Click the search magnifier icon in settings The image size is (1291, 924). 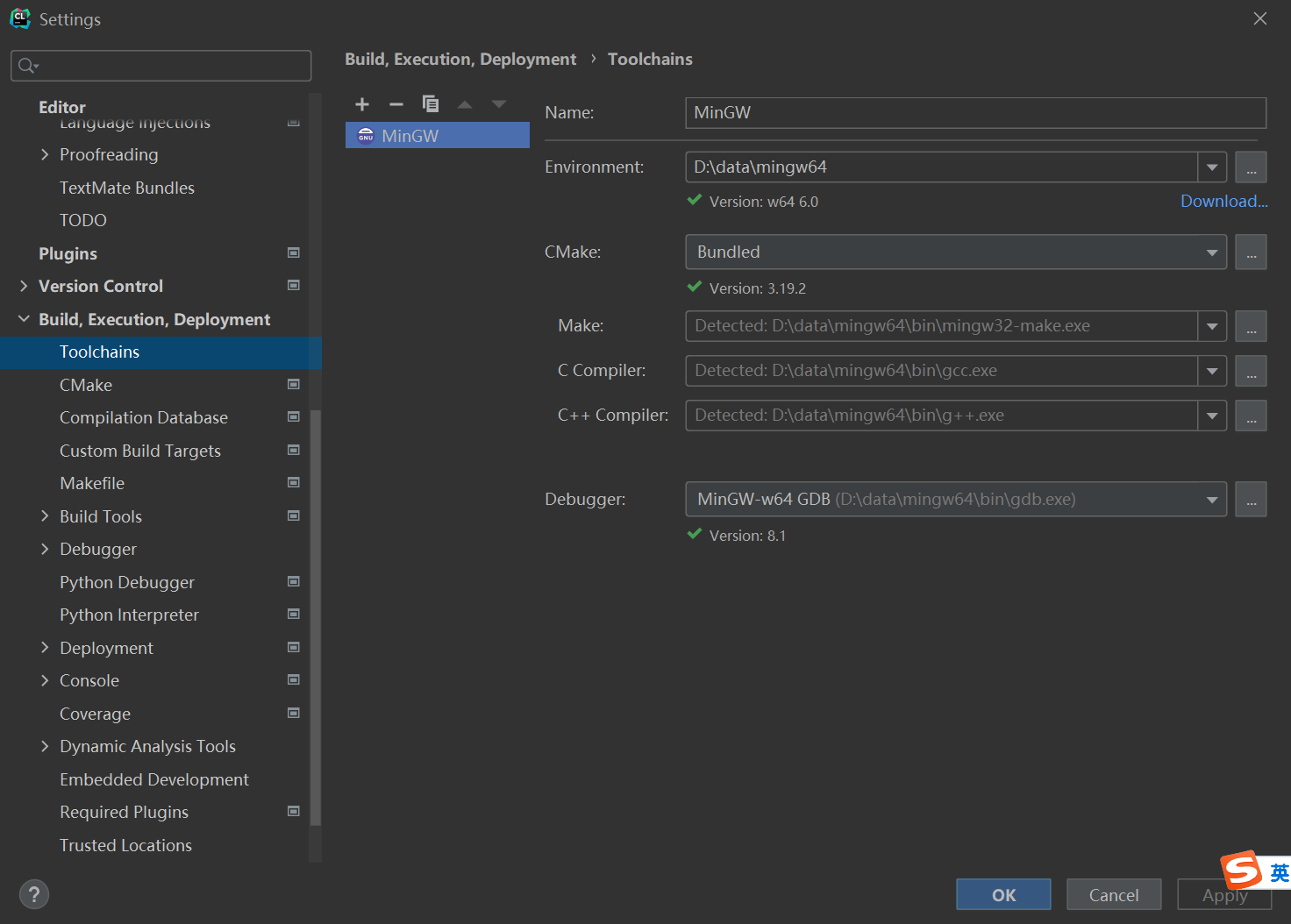point(28,66)
